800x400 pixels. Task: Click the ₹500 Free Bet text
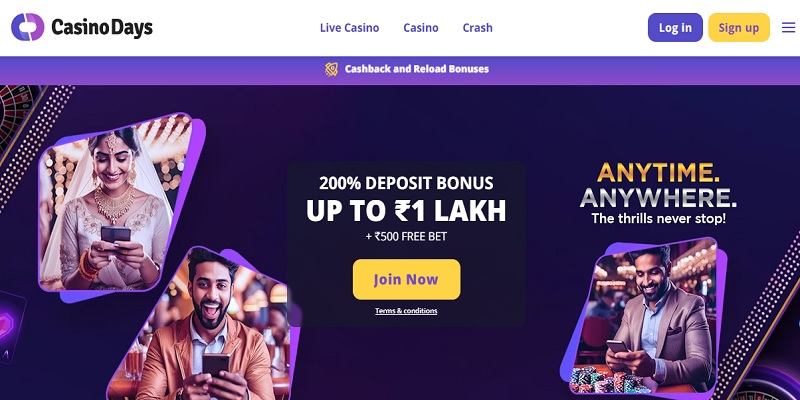point(406,237)
